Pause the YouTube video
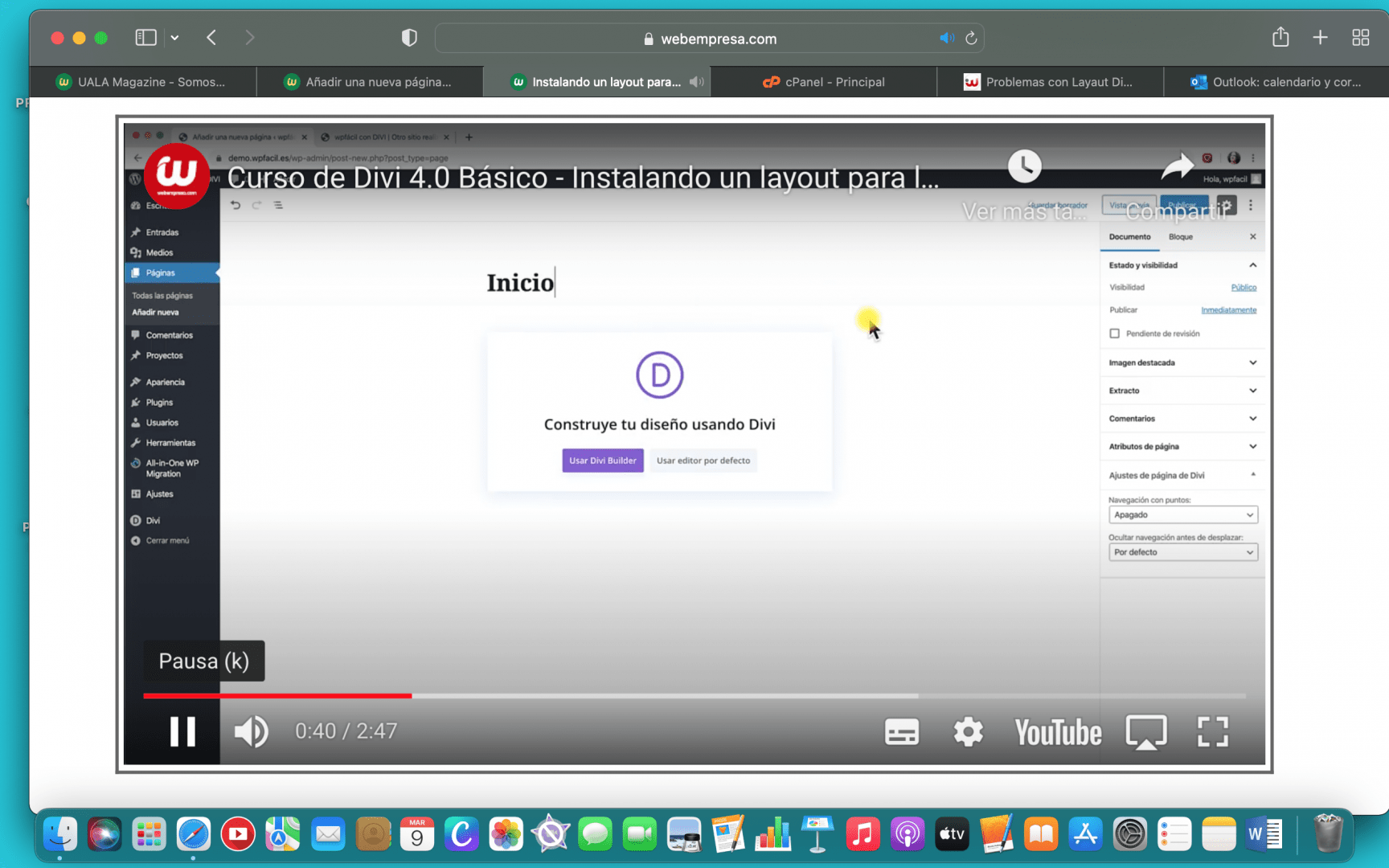 pos(182,731)
